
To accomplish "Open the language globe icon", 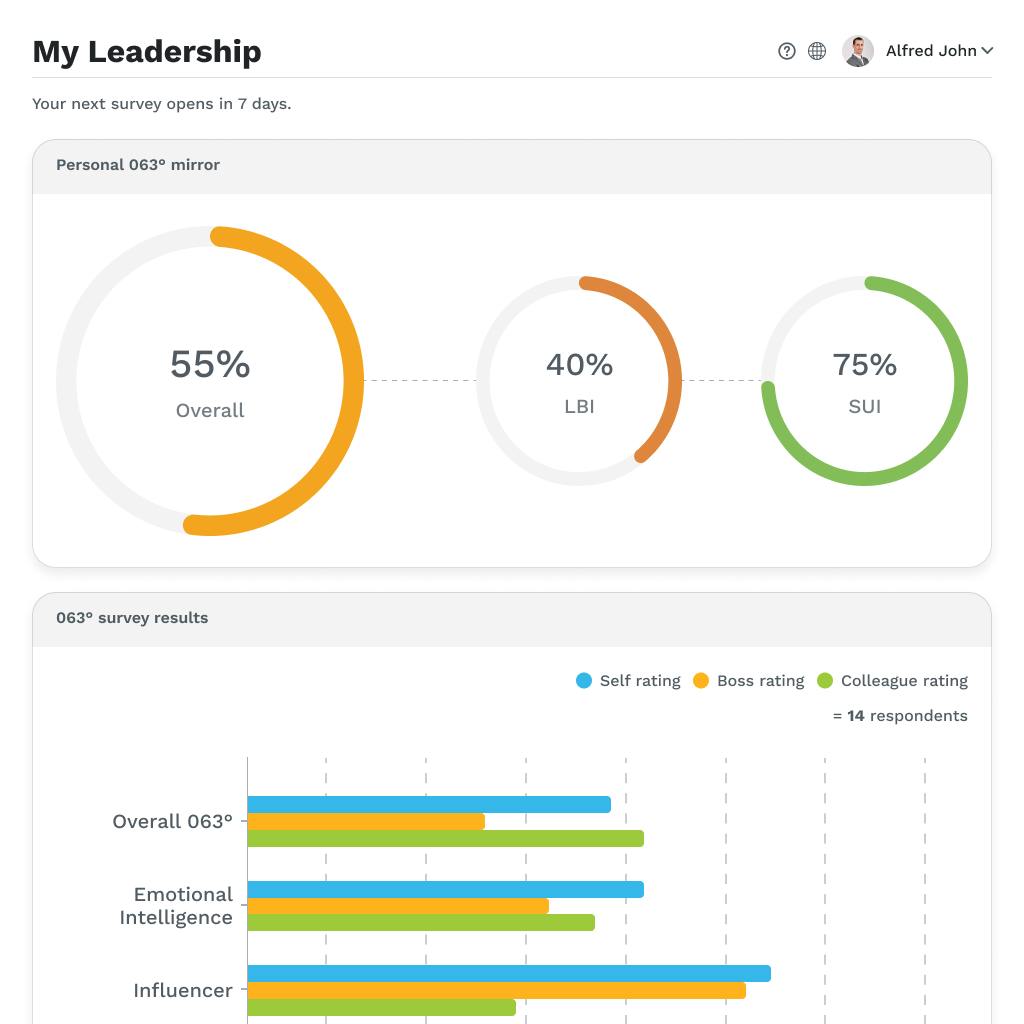I will pos(817,51).
